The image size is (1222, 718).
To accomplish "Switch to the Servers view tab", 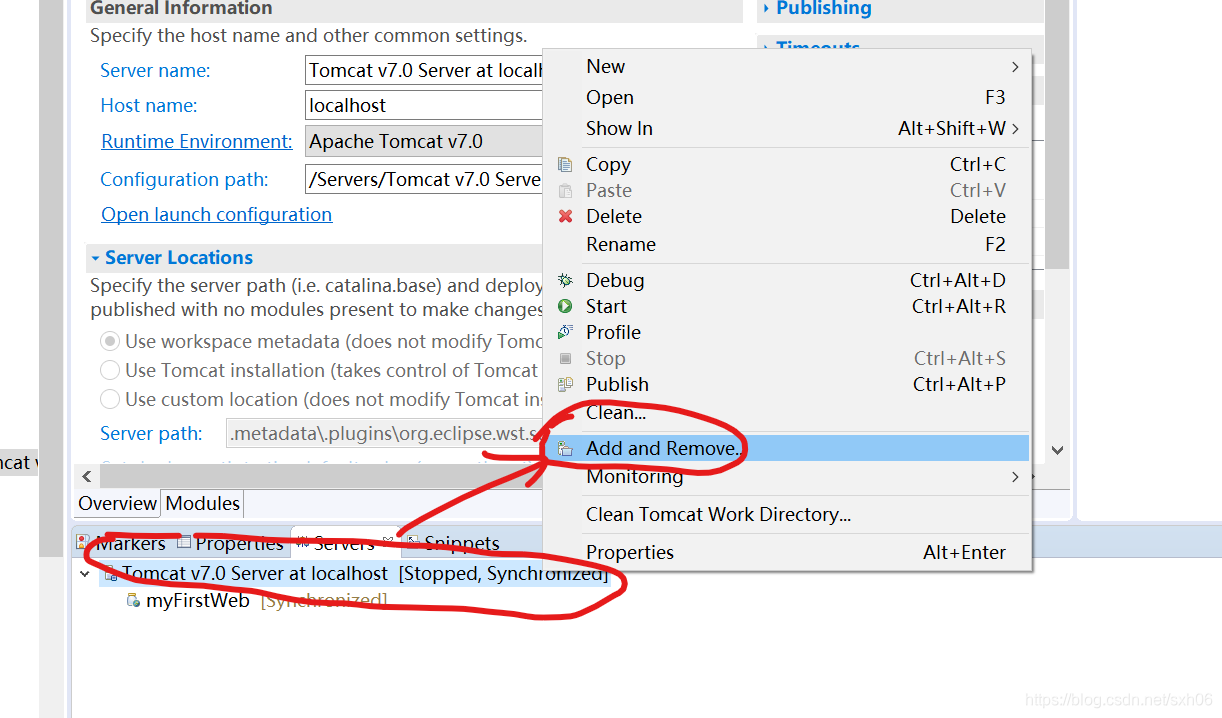I will coord(345,543).
